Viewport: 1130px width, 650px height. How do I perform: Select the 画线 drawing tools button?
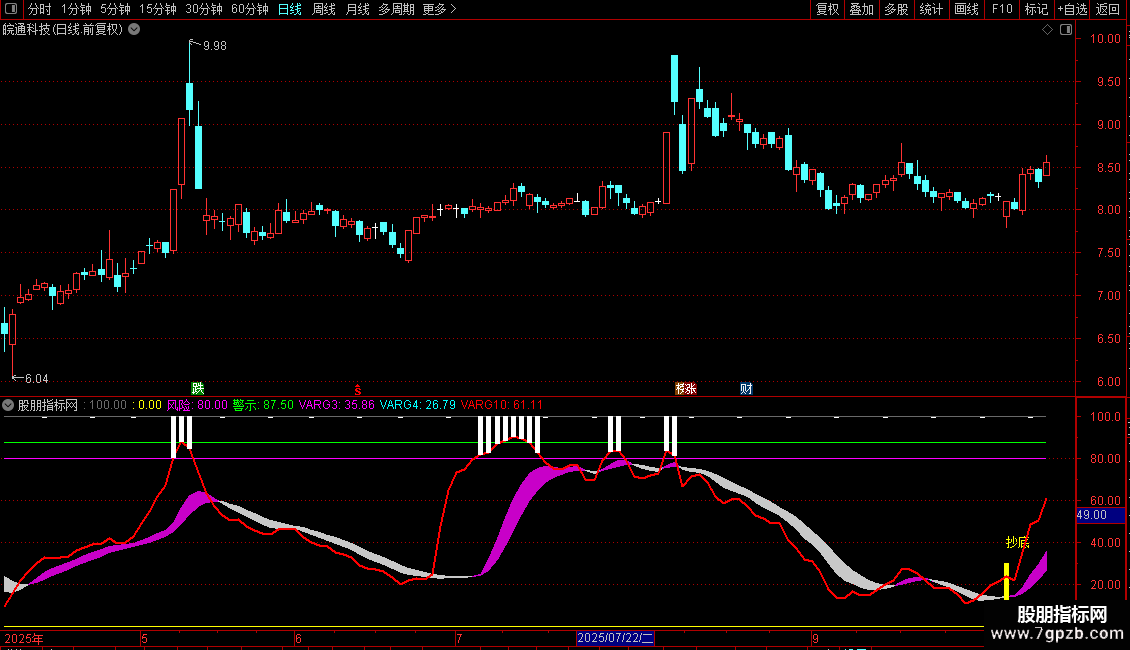(x=966, y=9)
